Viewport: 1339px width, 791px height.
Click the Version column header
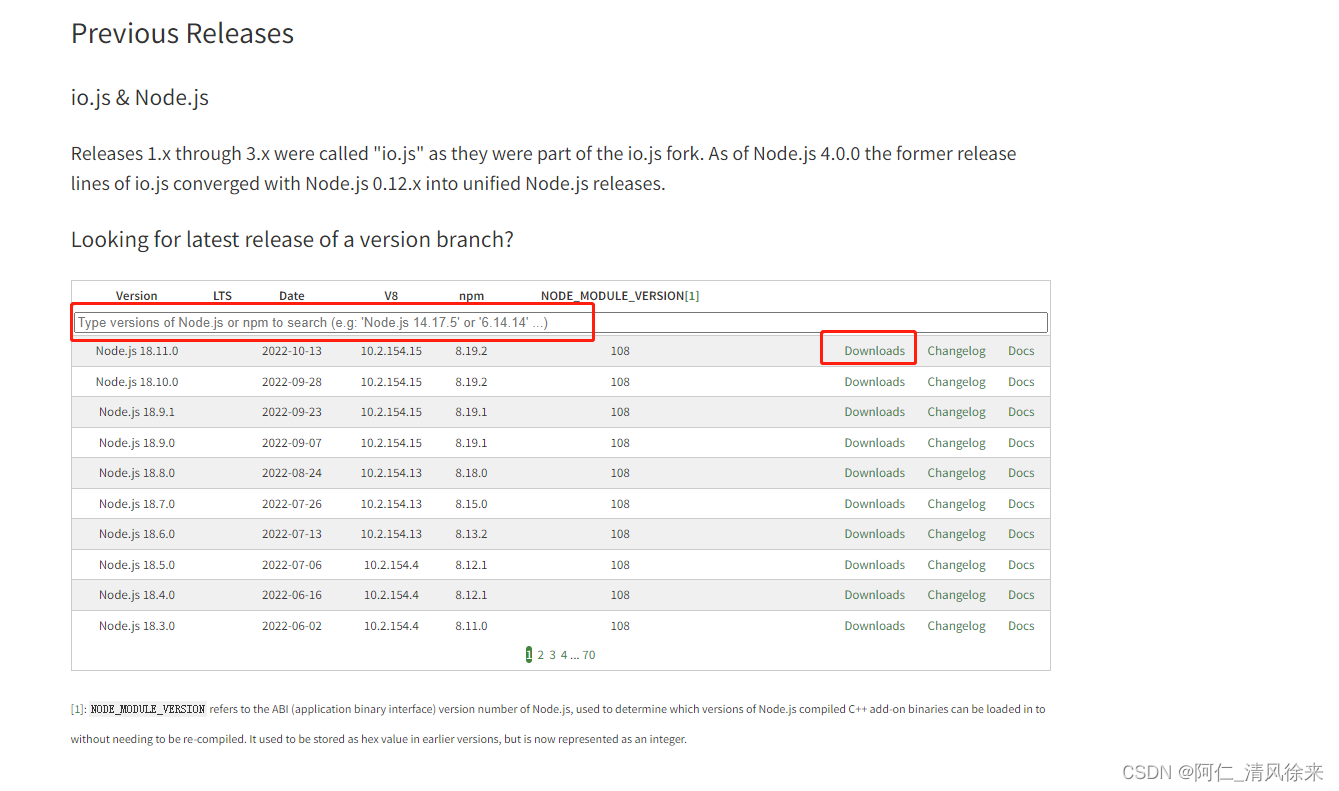(137, 296)
